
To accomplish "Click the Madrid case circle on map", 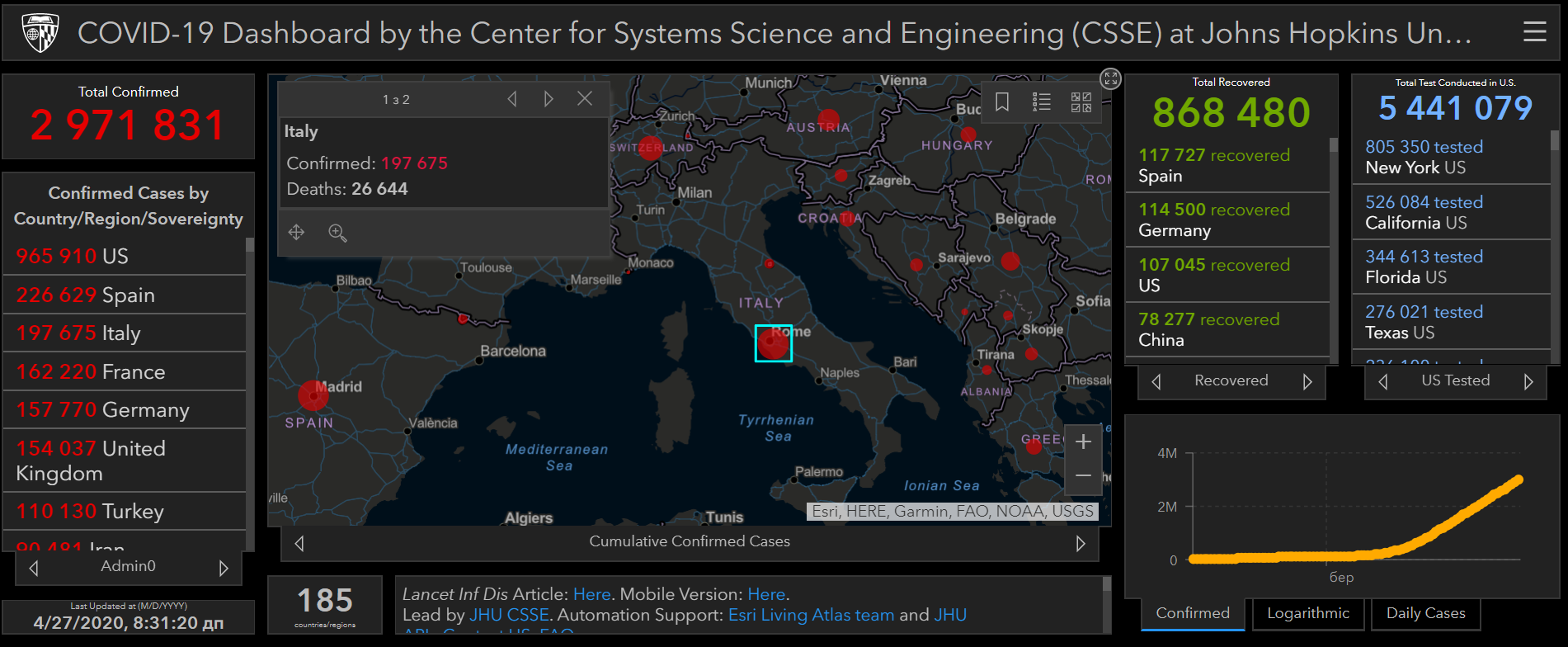I will pos(313,395).
